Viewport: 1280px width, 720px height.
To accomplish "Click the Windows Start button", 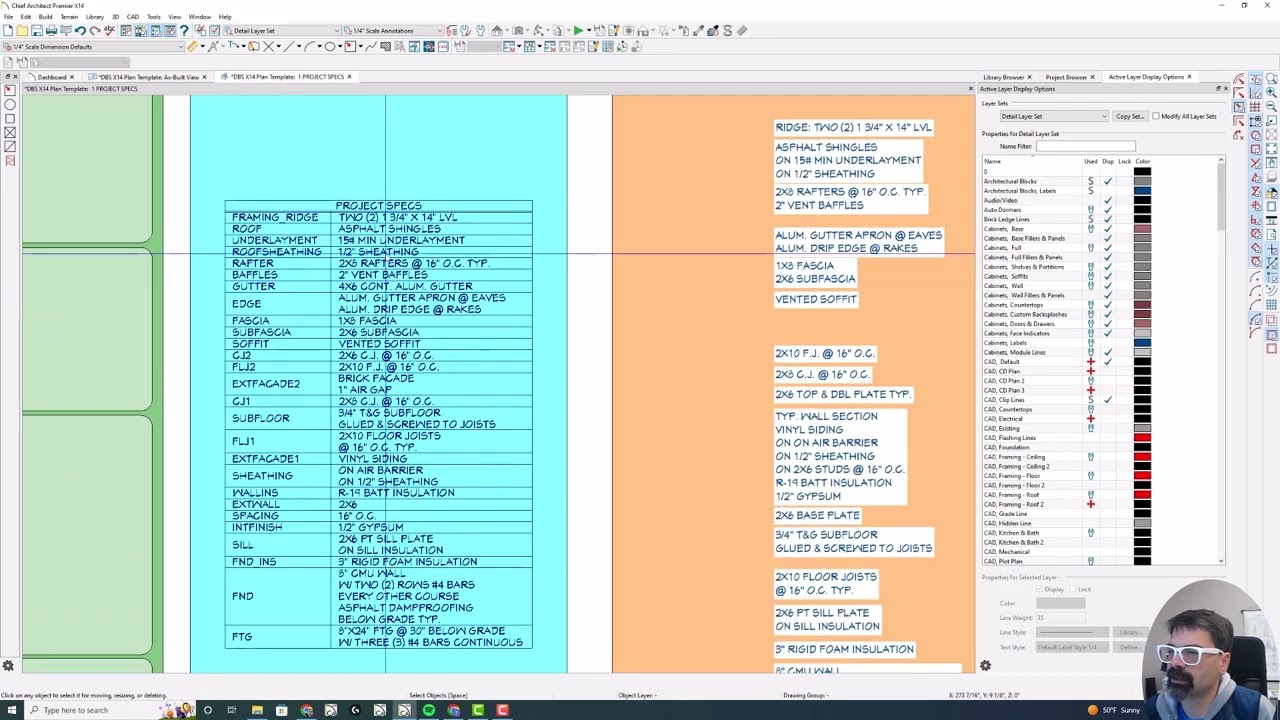I will point(13,710).
